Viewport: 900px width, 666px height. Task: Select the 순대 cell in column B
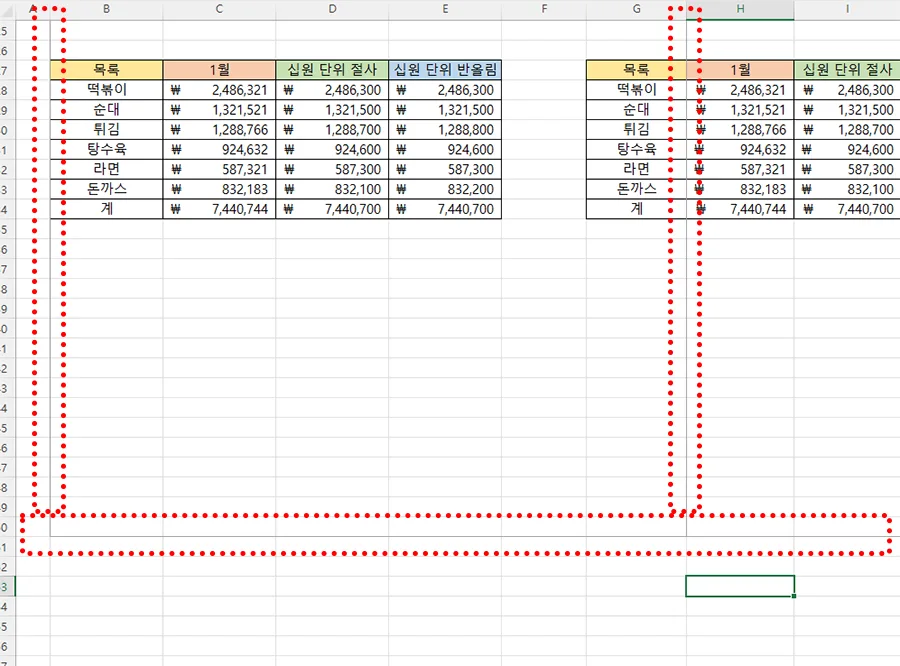tap(106, 110)
